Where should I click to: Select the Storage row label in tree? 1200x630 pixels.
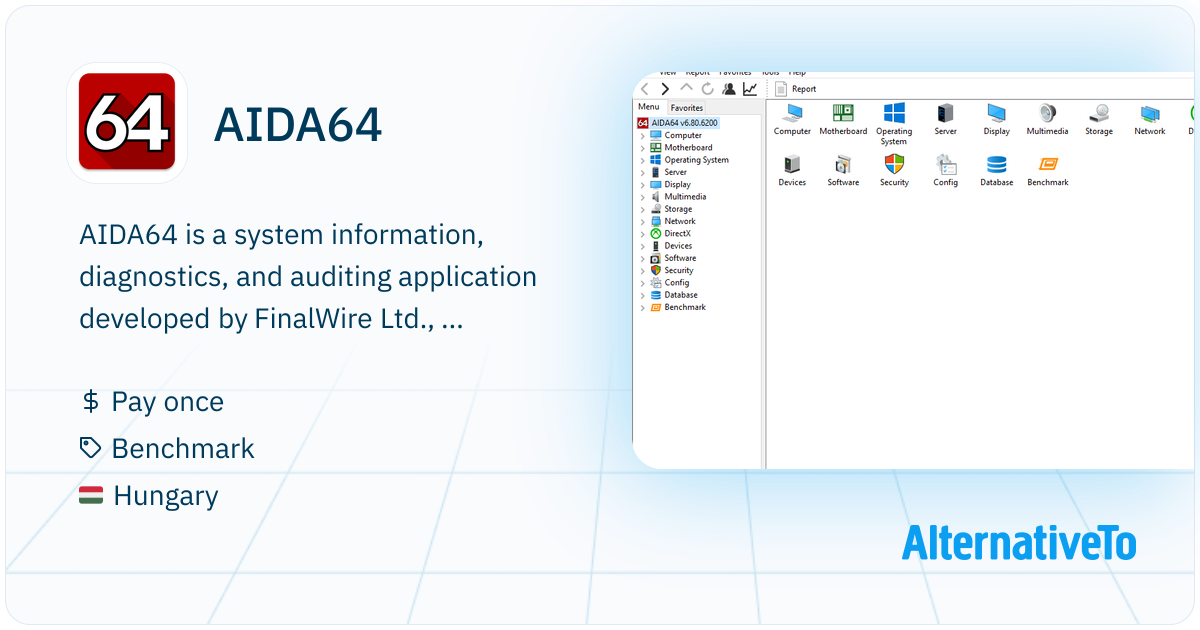click(678, 209)
